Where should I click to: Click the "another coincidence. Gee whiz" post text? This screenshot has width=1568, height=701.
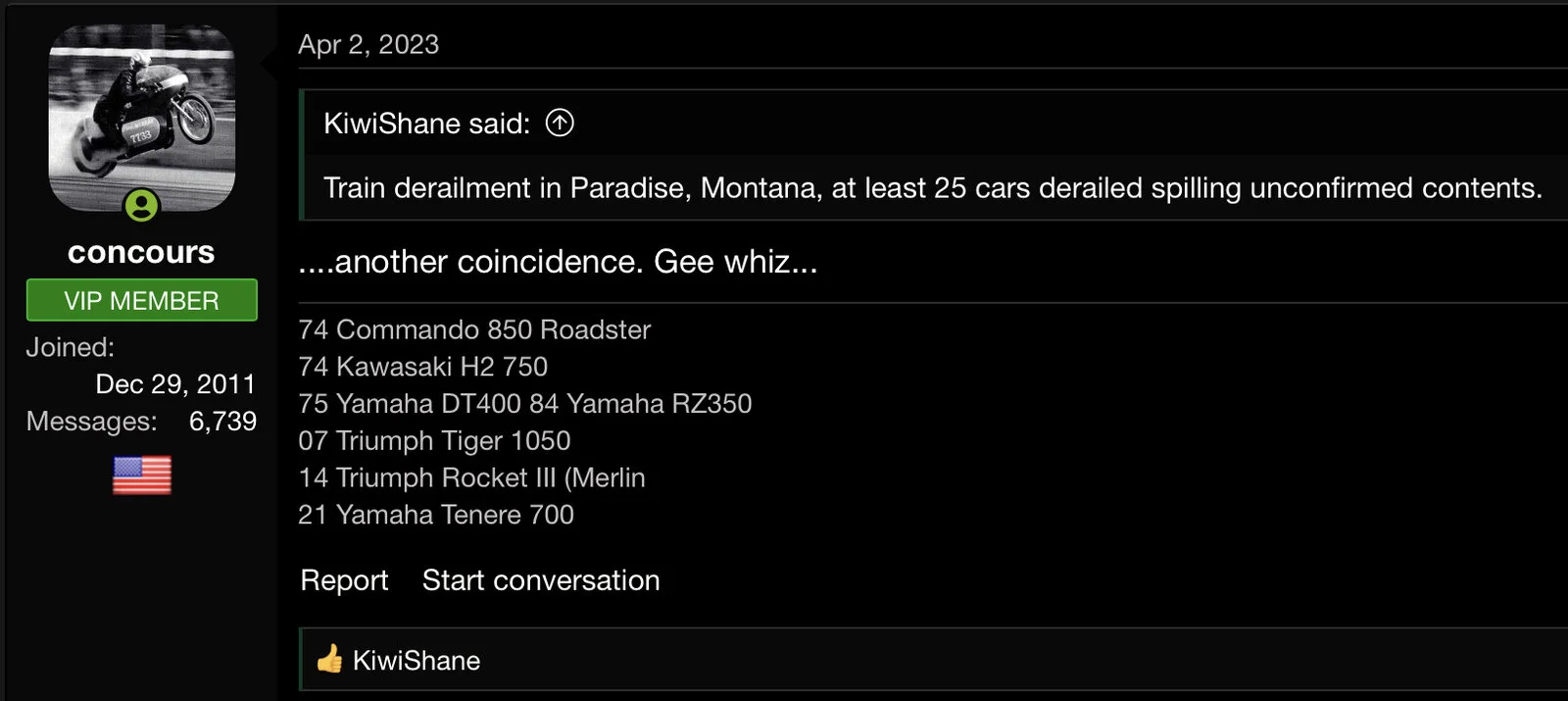(558, 262)
